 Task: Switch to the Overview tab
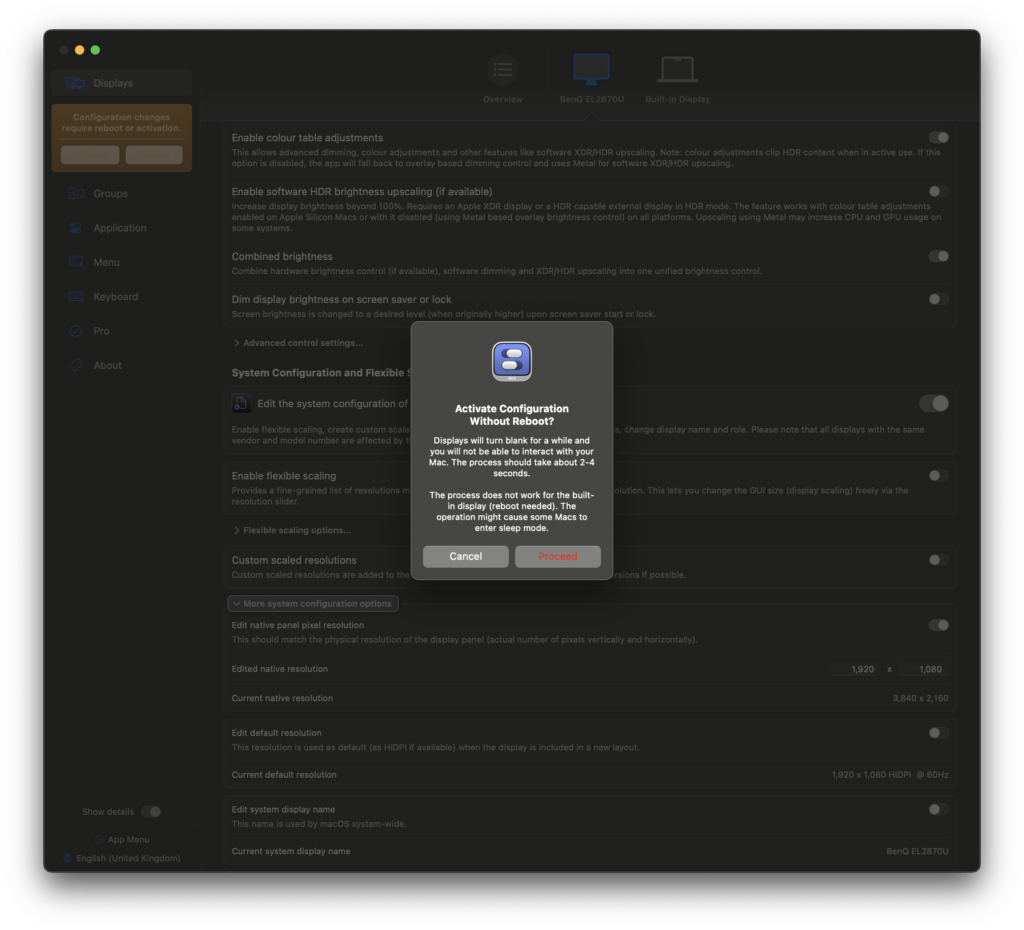click(502, 79)
